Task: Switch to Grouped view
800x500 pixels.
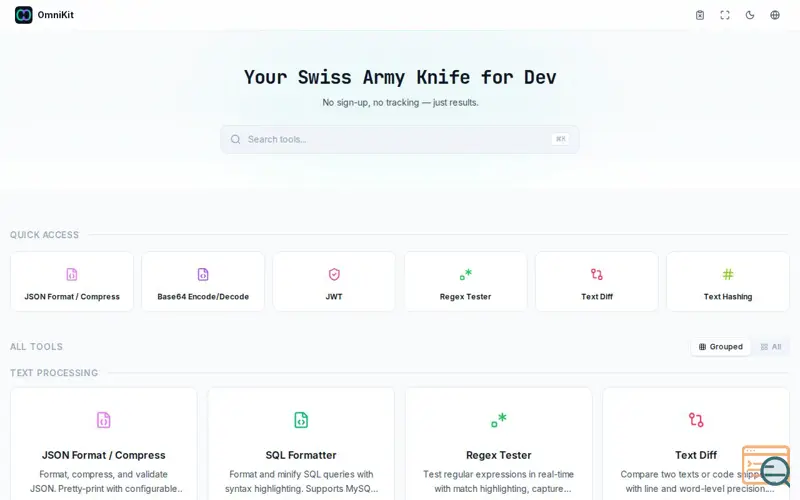Action: click(720, 347)
